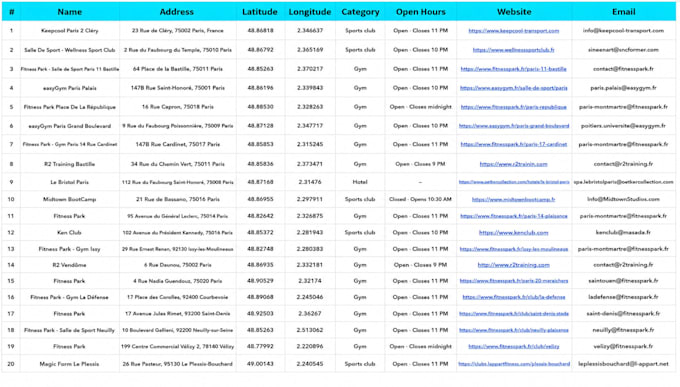Visit the fitnesspark.fr saint-denis-stade link
This screenshot has height=387, width=680.
click(514, 314)
